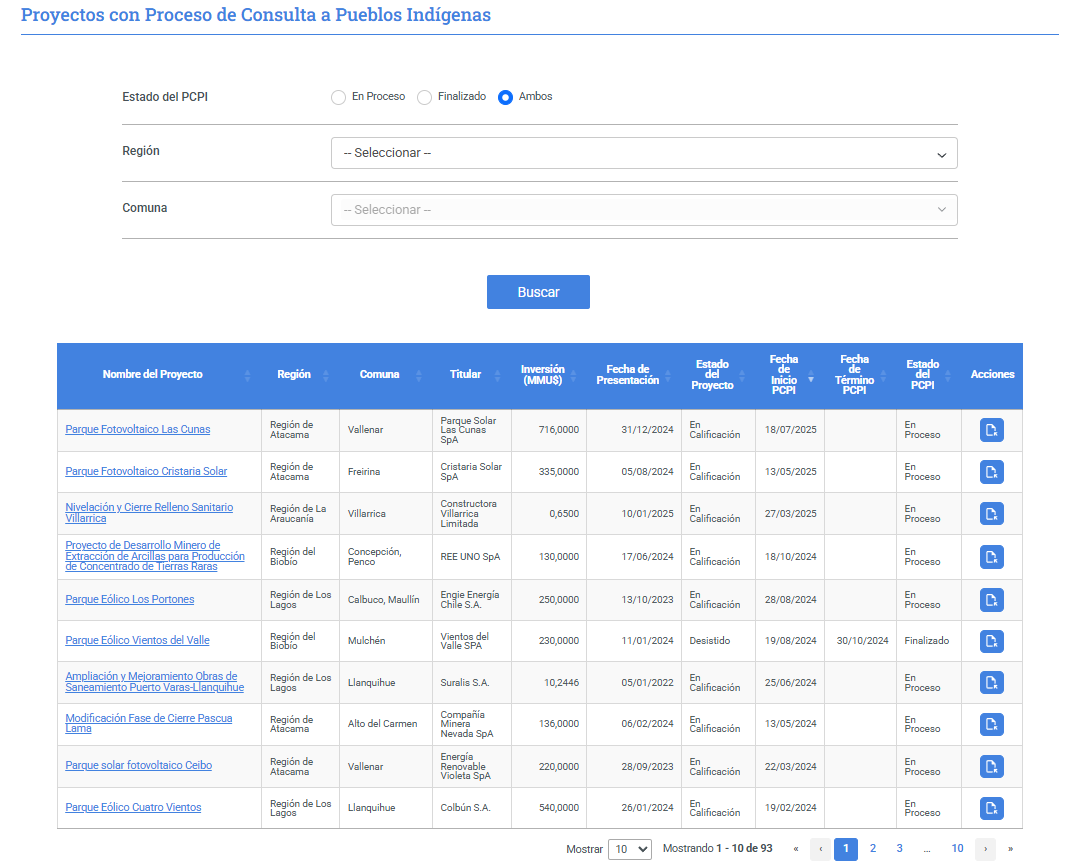Open the Mostrar rows-per-page dropdown
1076x867 pixels.
point(629,849)
